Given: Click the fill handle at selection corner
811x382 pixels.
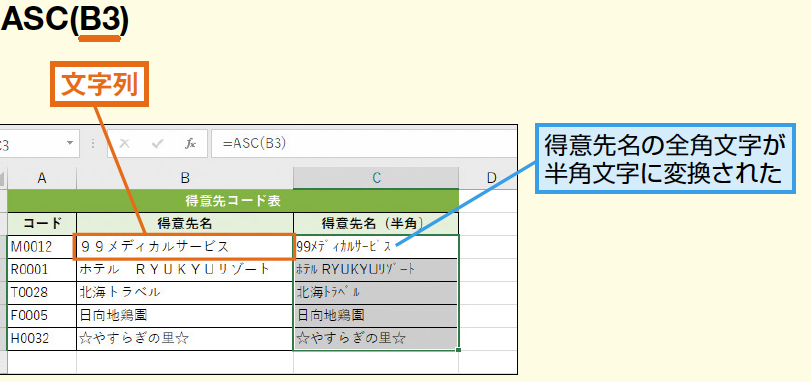Looking at the screenshot, I should click(459, 350).
